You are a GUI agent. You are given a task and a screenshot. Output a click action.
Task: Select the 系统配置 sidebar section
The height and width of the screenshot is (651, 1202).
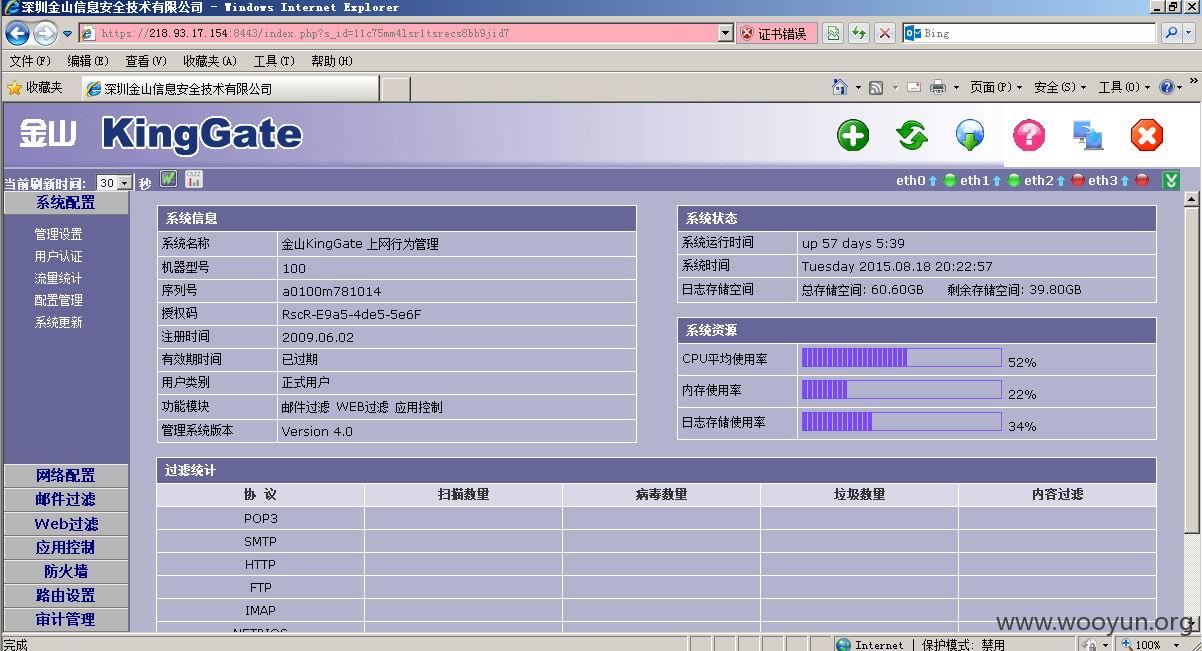(x=66, y=203)
